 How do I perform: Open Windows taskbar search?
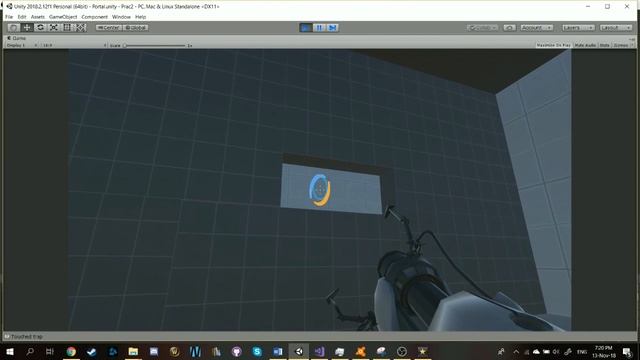coord(30,351)
